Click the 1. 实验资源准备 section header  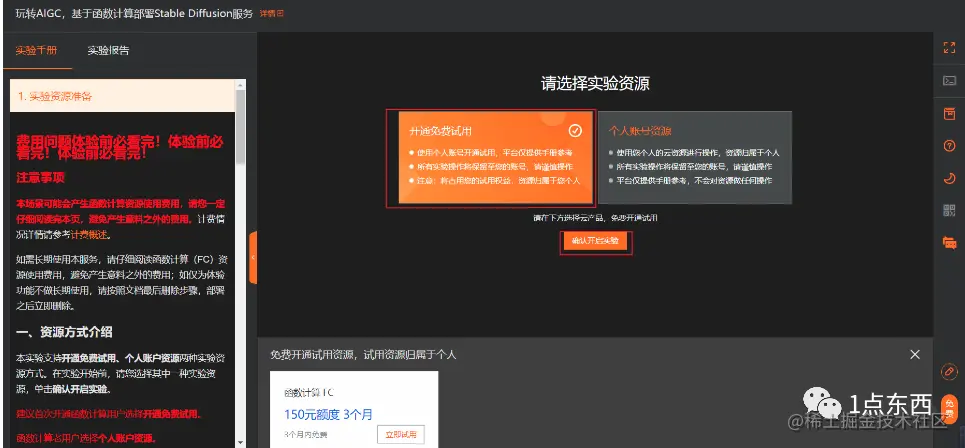tap(122, 96)
